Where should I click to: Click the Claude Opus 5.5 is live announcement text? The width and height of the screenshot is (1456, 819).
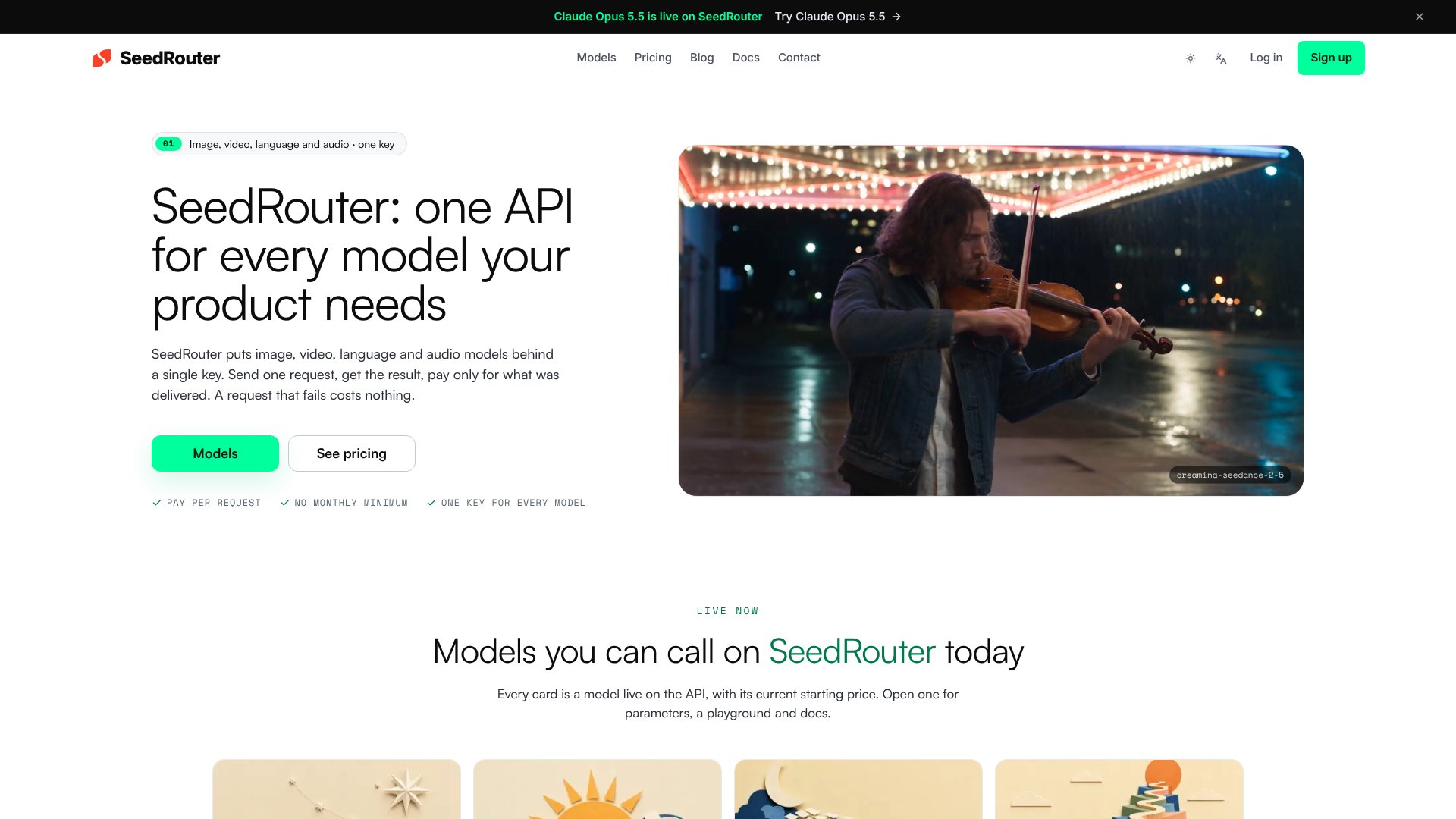point(657,17)
